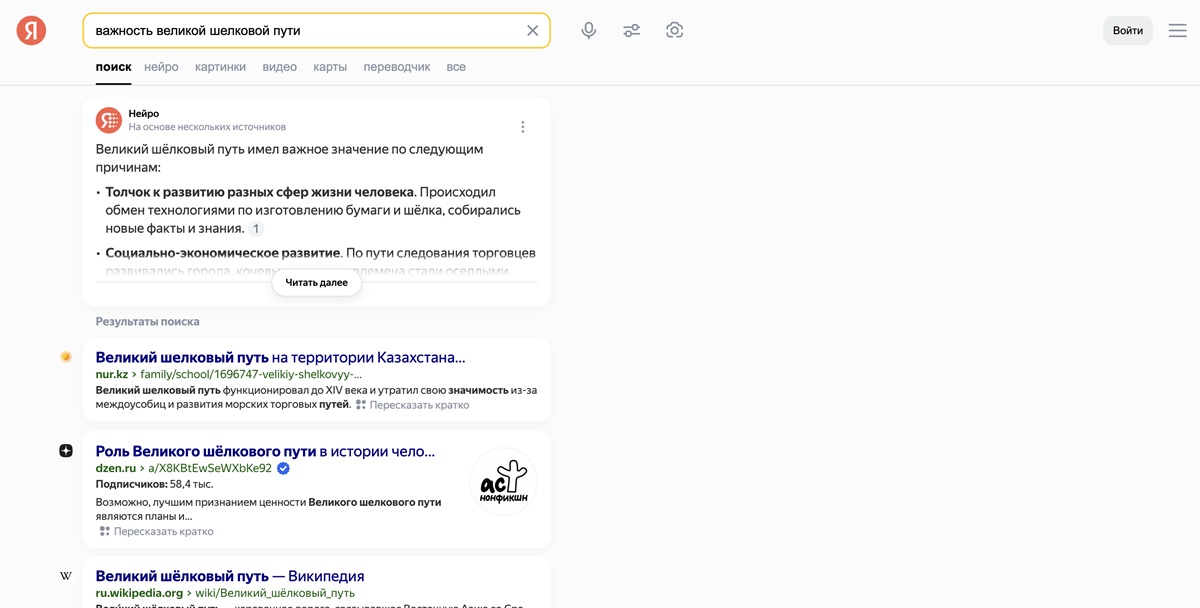Image resolution: width=1200 pixels, height=608 pixels.
Task: Clear the search query with the X icon
Action: (x=533, y=30)
